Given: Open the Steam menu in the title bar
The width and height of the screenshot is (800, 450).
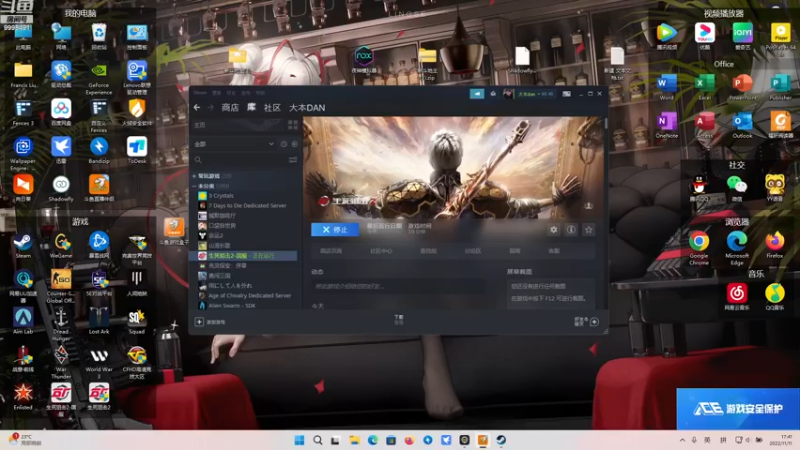Looking at the screenshot, I should 200,93.
